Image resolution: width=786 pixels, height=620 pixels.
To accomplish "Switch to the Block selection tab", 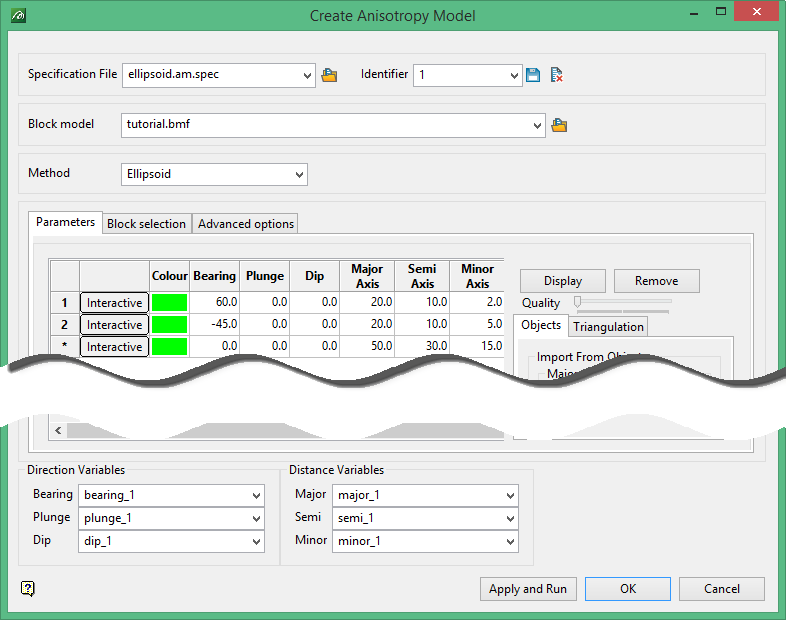I will tap(146, 224).
